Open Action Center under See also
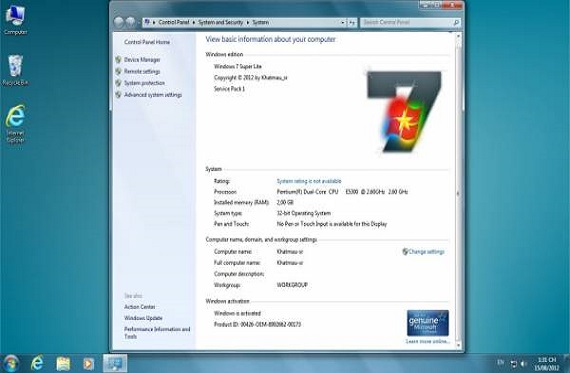This screenshot has height=373, width=570. (x=140, y=307)
